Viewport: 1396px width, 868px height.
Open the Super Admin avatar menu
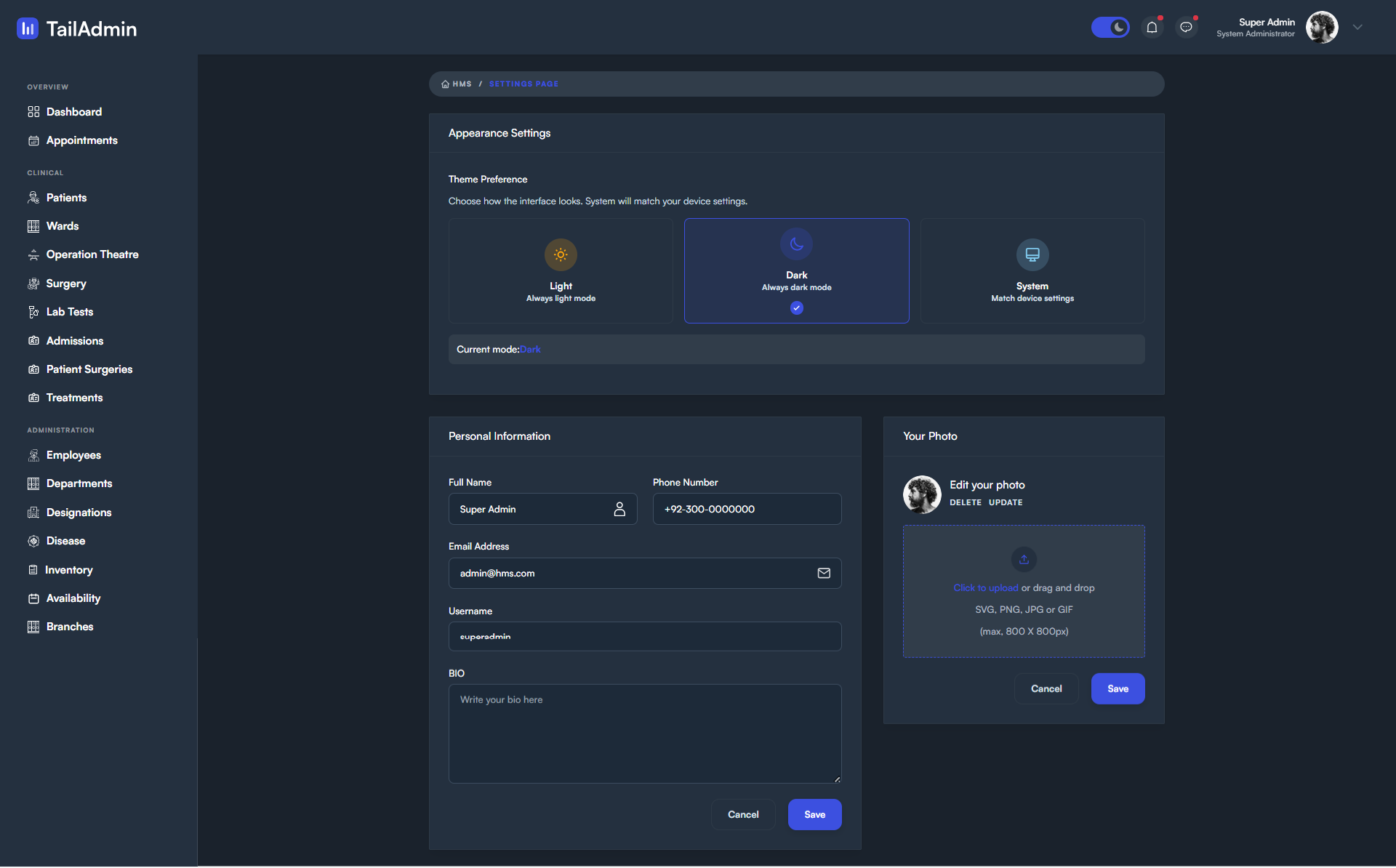pyautogui.click(x=1321, y=28)
